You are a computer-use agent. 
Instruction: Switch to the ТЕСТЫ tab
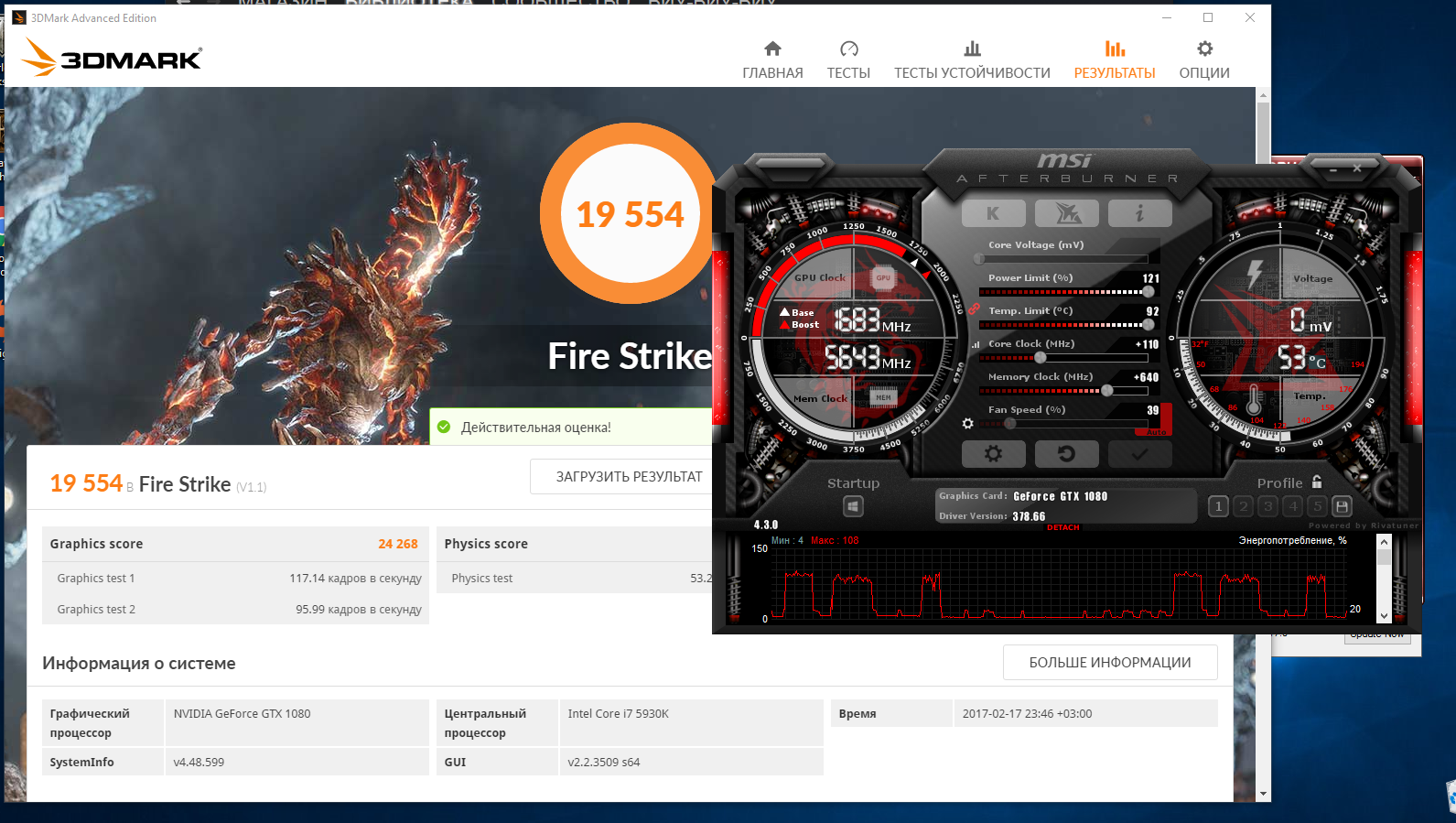[848, 60]
